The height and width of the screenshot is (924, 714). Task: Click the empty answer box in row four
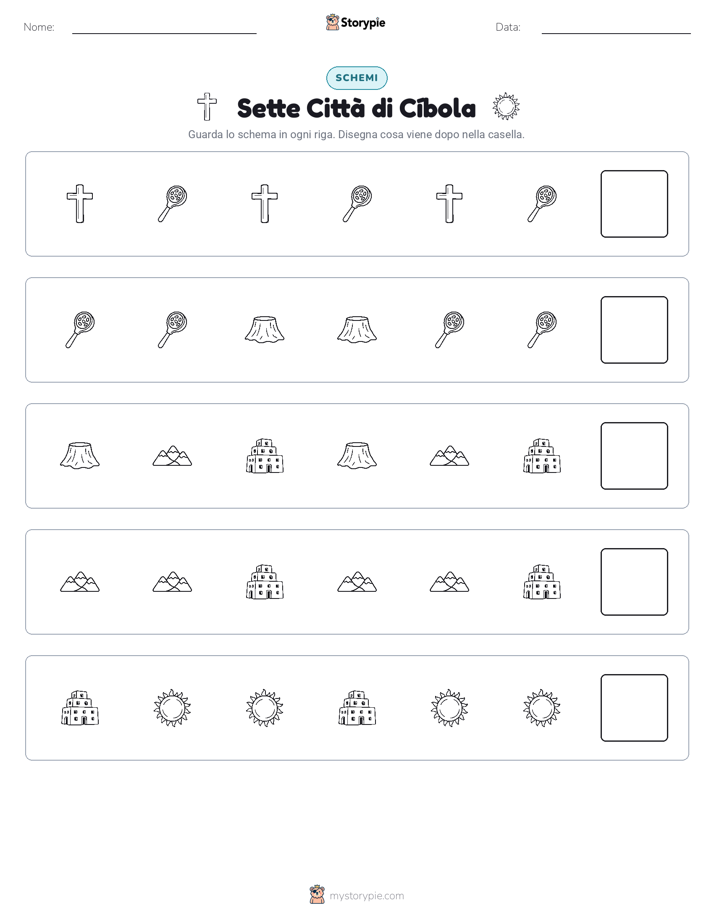[x=634, y=582]
